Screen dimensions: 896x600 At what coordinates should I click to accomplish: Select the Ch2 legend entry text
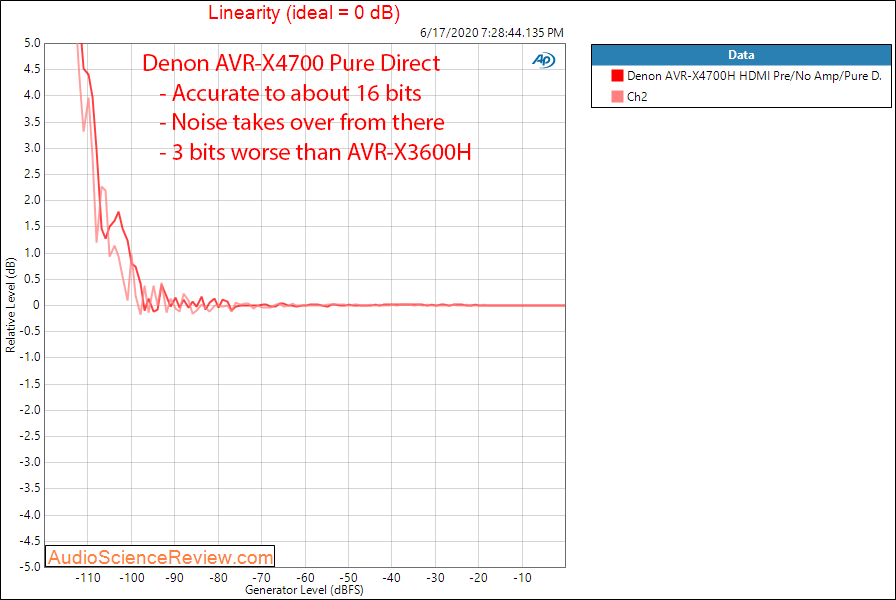[x=637, y=97]
